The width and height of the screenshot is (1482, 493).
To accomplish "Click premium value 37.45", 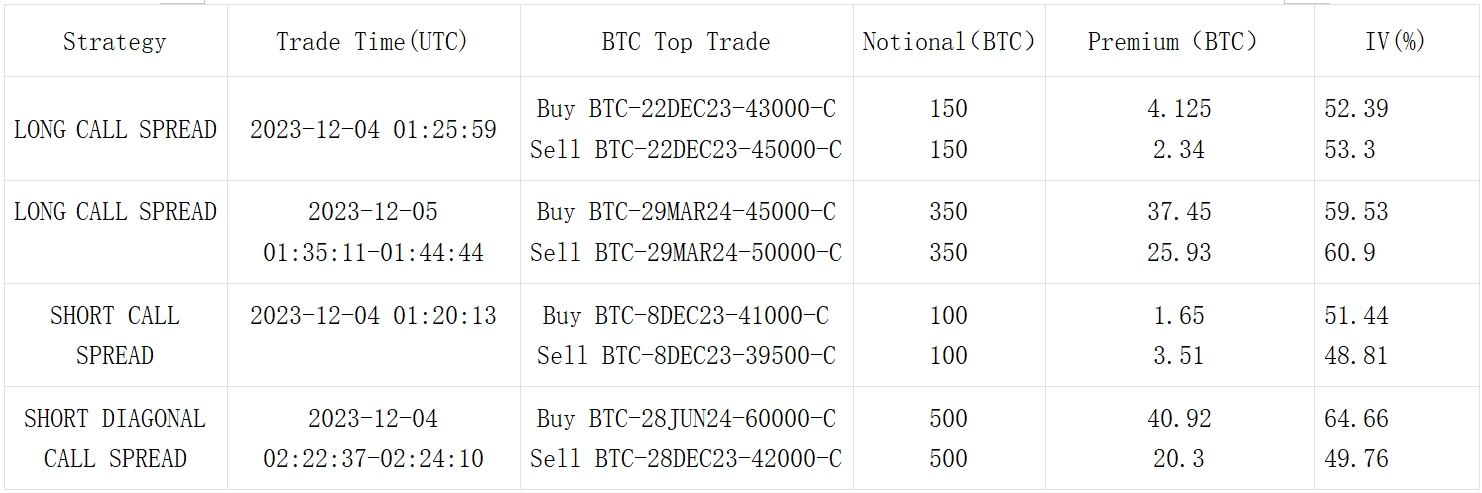I will click(x=1179, y=212).
